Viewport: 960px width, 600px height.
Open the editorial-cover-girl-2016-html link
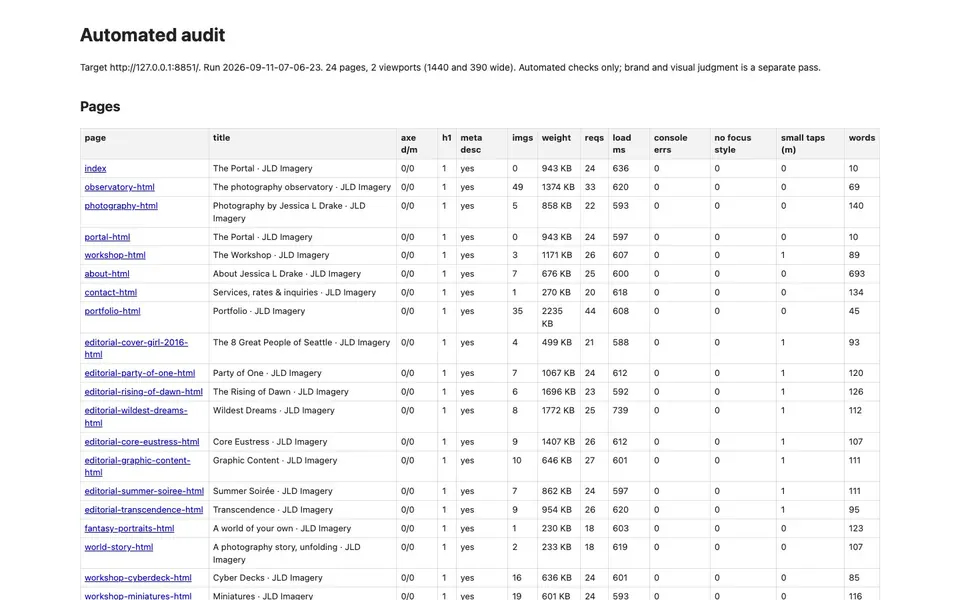(136, 348)
